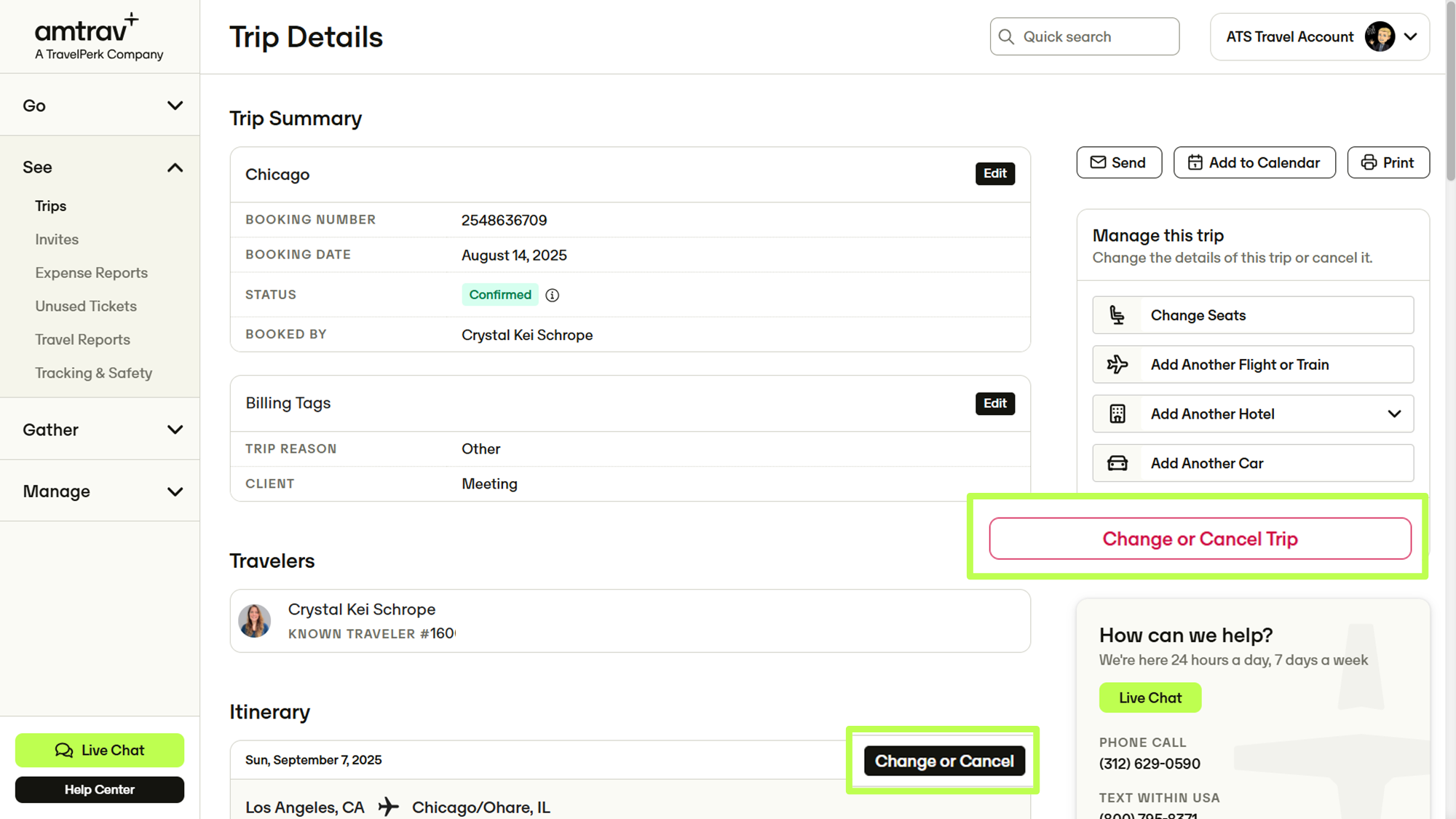Open Travel Reports in the sidebar
The width and height of the screenshot is (1456, 819).
[x=83, y=340]
